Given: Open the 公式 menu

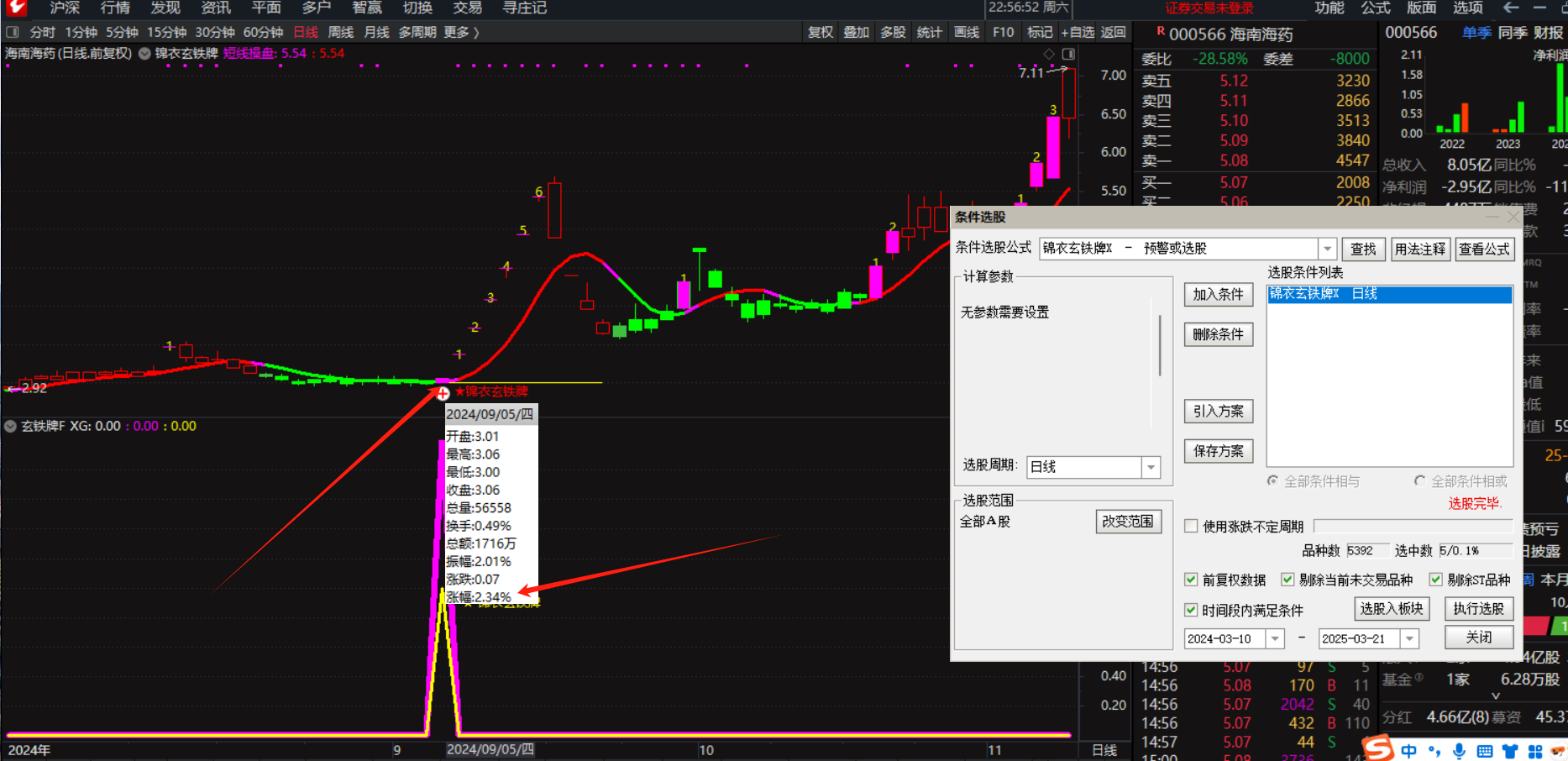Looking at the screenshot, I should [1376, 8].
